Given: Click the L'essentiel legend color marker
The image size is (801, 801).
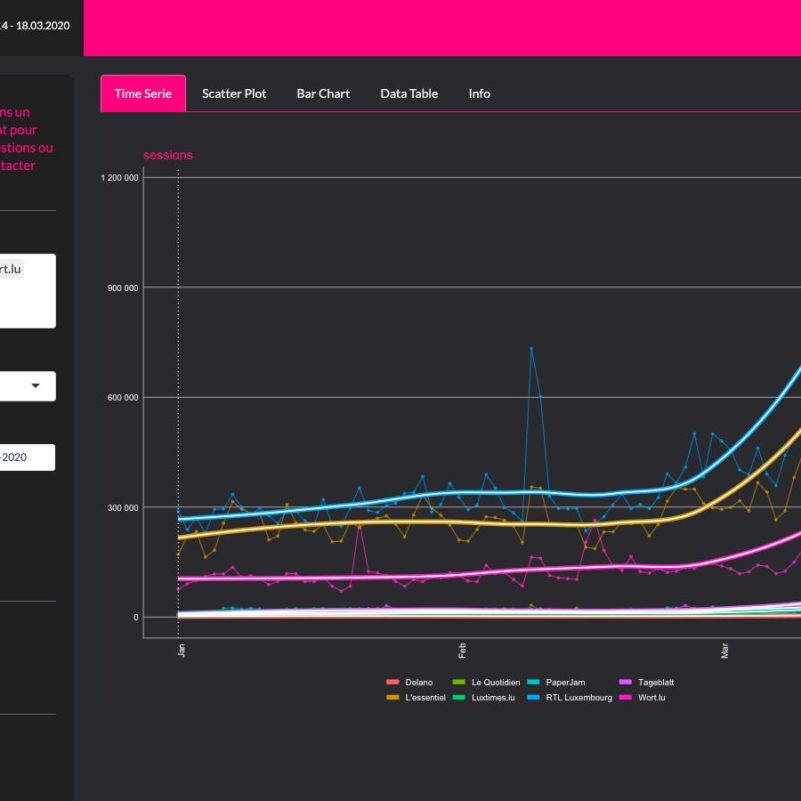Looking at the screenshot, I should 392,698.
